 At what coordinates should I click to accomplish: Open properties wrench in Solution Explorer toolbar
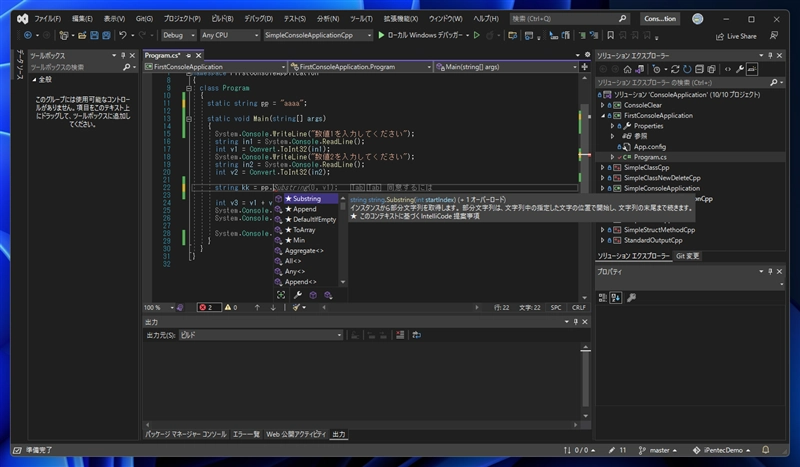[x=741, y=69]
